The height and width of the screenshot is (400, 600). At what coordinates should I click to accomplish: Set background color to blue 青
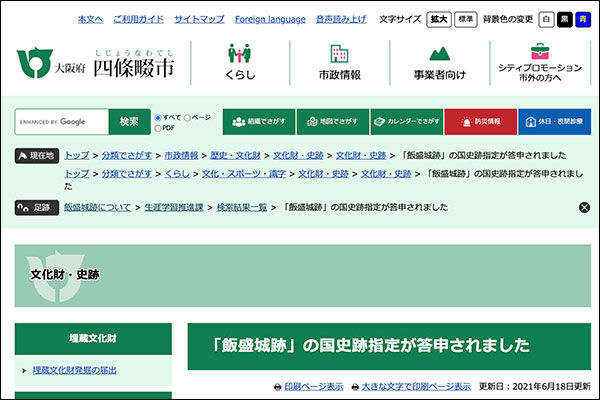(583, 19)
